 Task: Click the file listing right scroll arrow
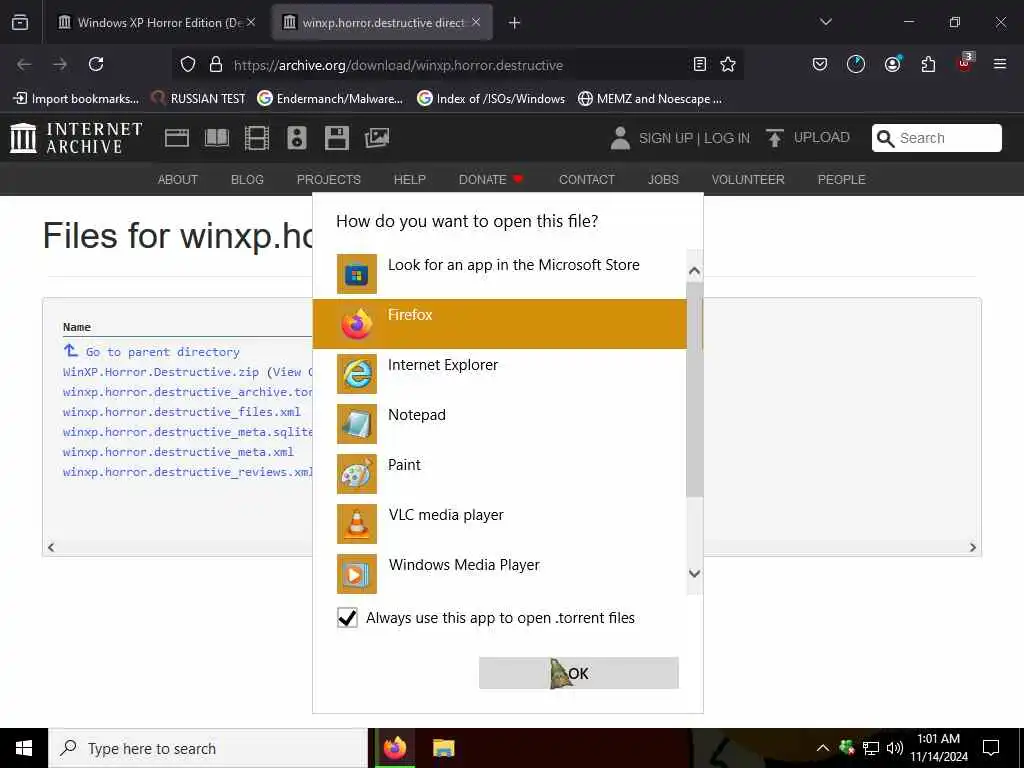coord(973,547)
